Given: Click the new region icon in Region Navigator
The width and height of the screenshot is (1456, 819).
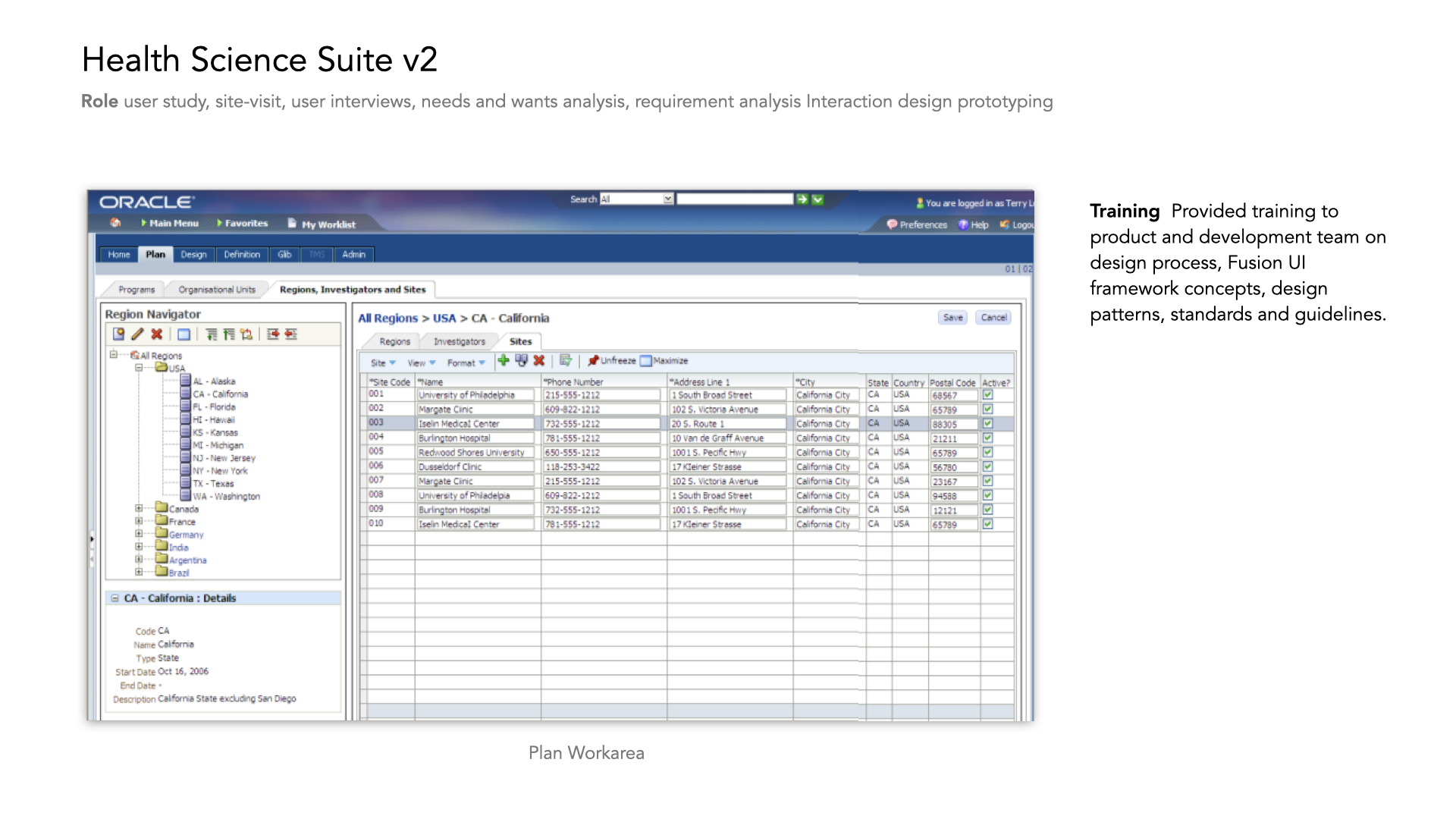Looking at the screenshot, I should (119, 334).
